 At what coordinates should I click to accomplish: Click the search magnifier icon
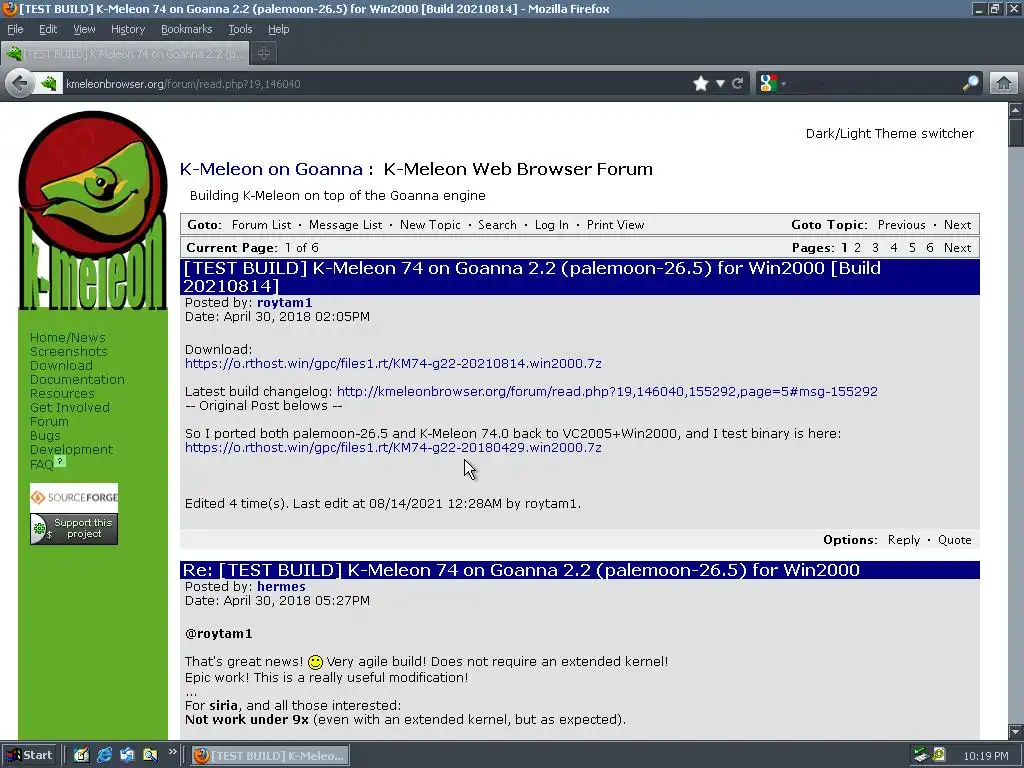click(970, 84)
